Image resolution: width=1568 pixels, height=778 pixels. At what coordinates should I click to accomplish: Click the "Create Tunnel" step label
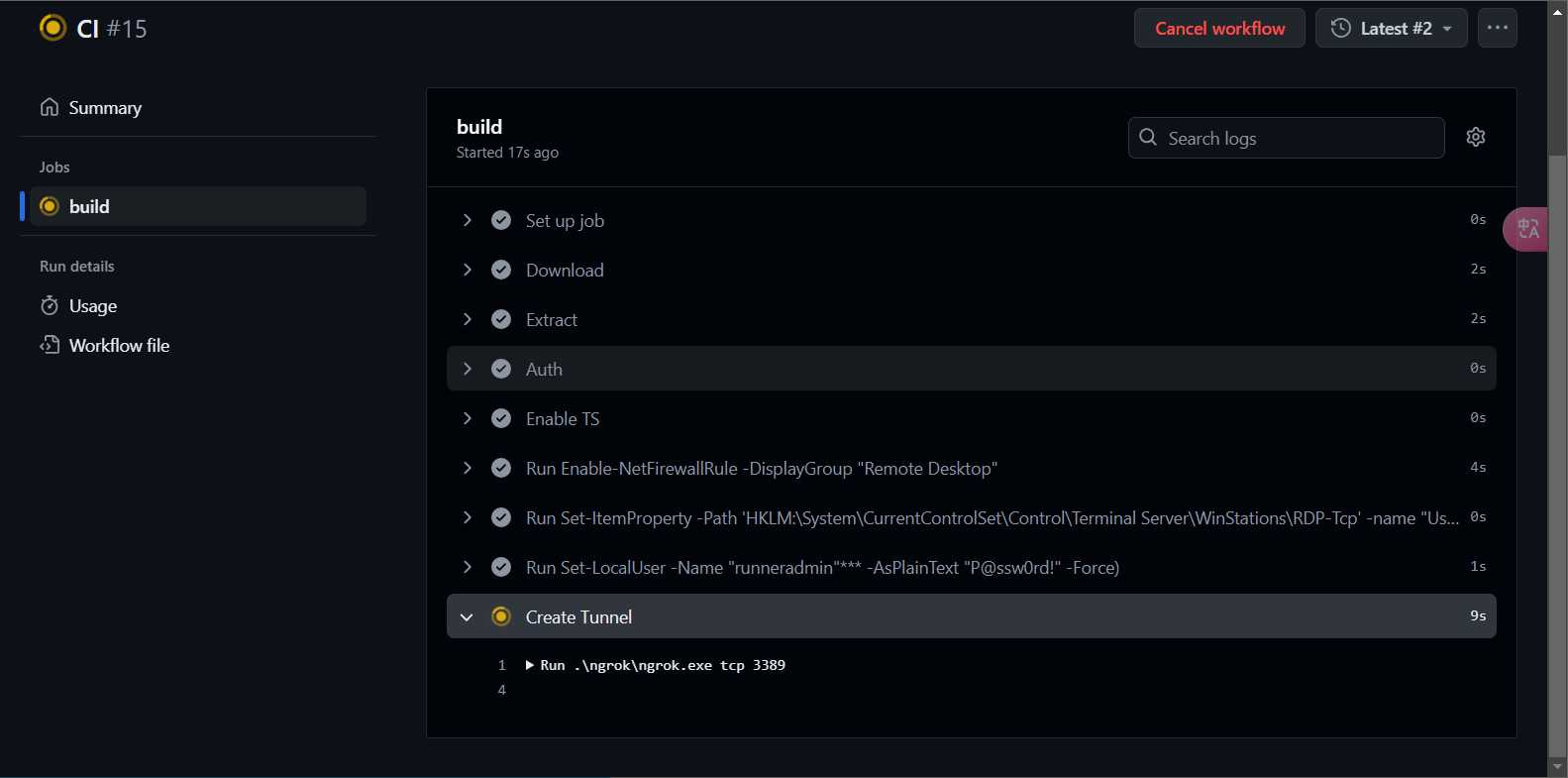click(x=578, y=616)
